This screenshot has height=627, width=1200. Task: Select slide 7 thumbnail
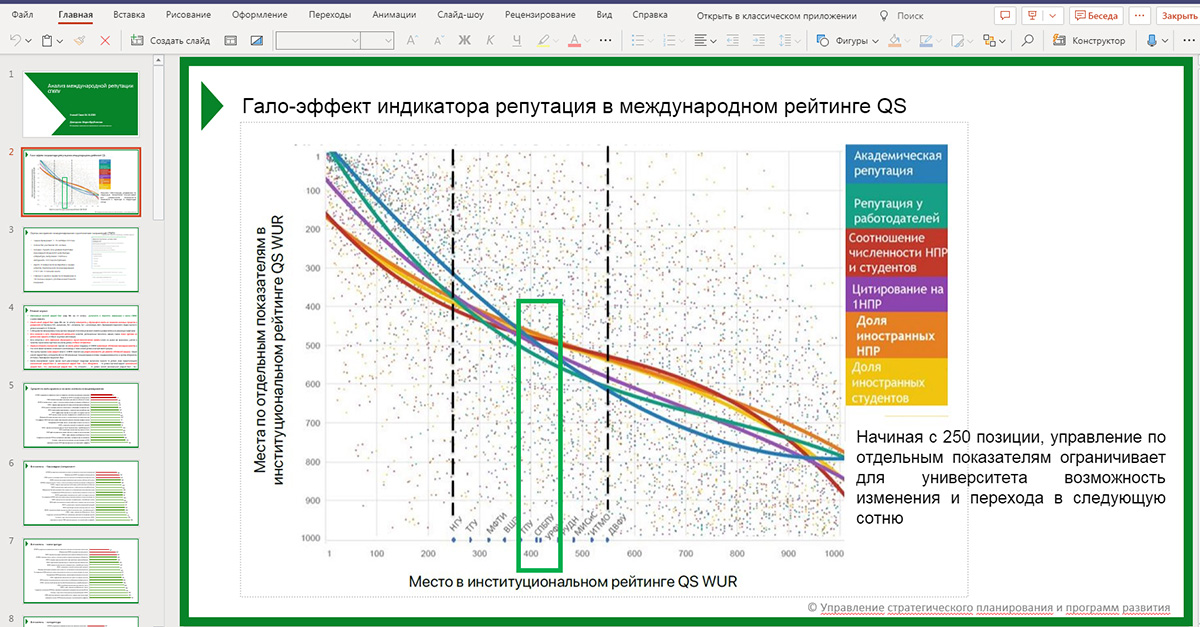[83, 569]
